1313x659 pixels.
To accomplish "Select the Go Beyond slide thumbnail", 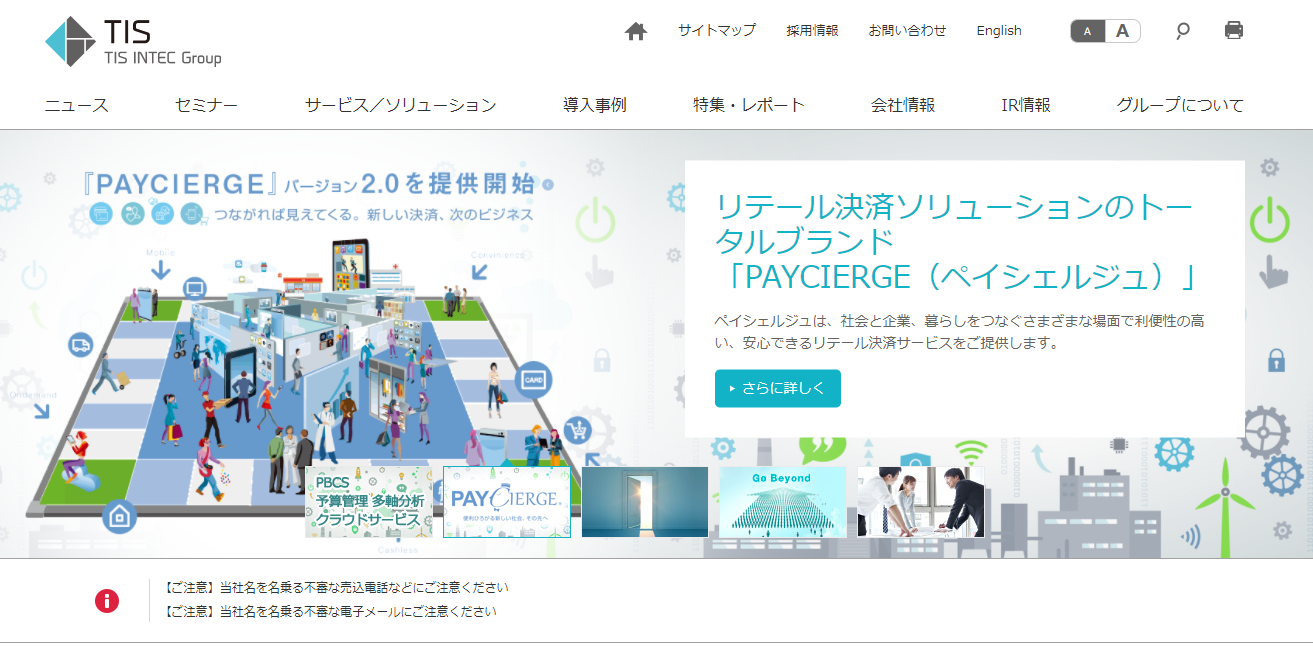I will [783, 502].
